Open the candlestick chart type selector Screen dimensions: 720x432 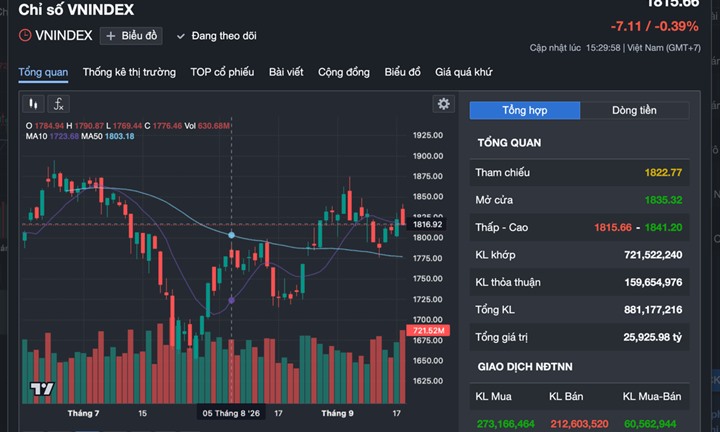(34, 104)
